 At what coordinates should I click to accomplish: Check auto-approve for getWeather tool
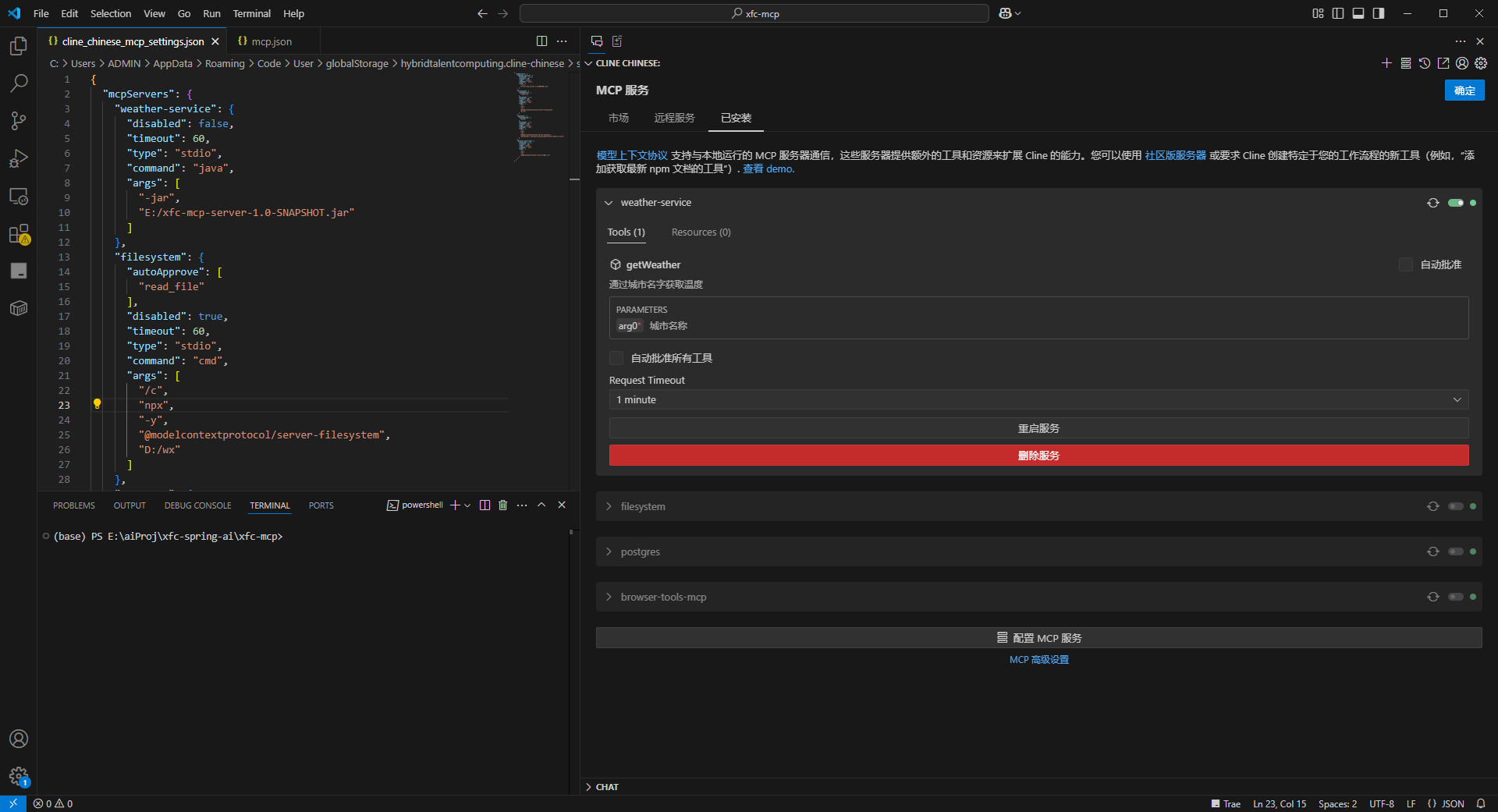1406,264
